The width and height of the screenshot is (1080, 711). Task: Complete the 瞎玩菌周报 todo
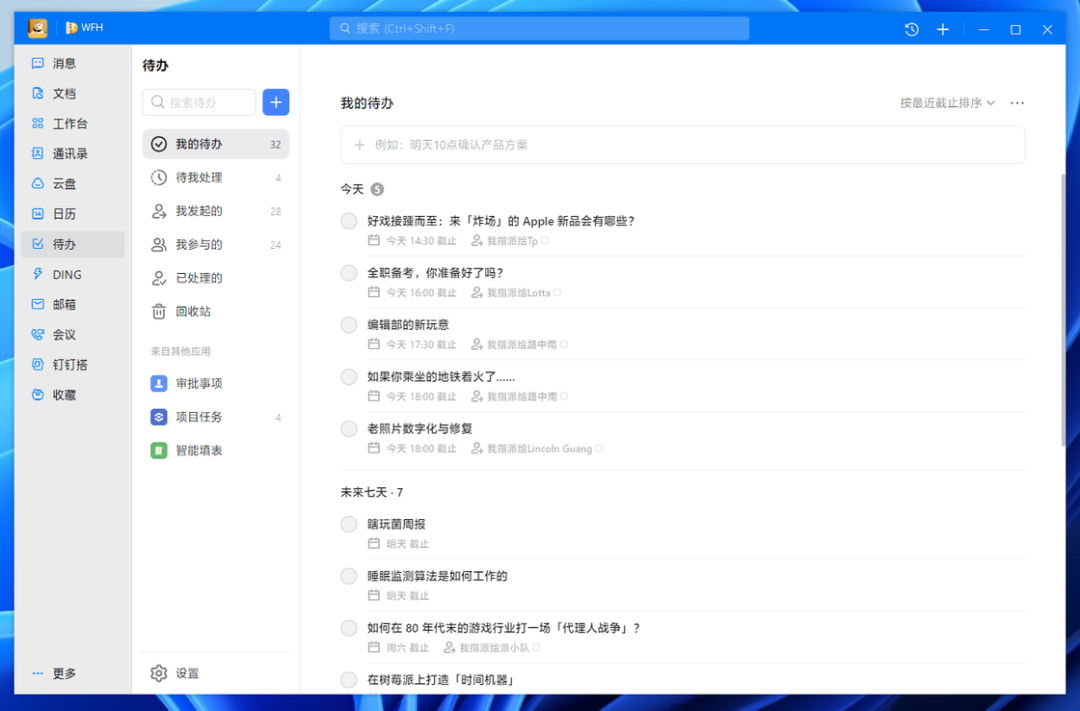click(349, 524)
